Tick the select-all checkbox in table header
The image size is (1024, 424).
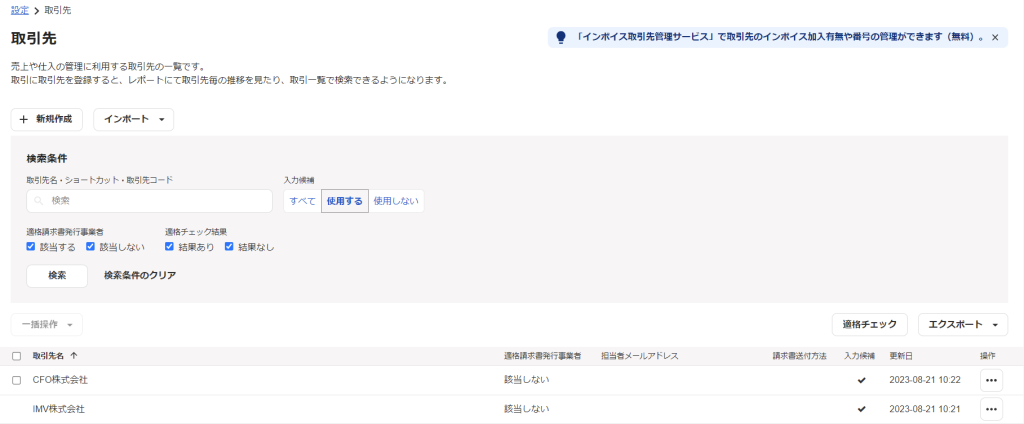pos(16,356)
